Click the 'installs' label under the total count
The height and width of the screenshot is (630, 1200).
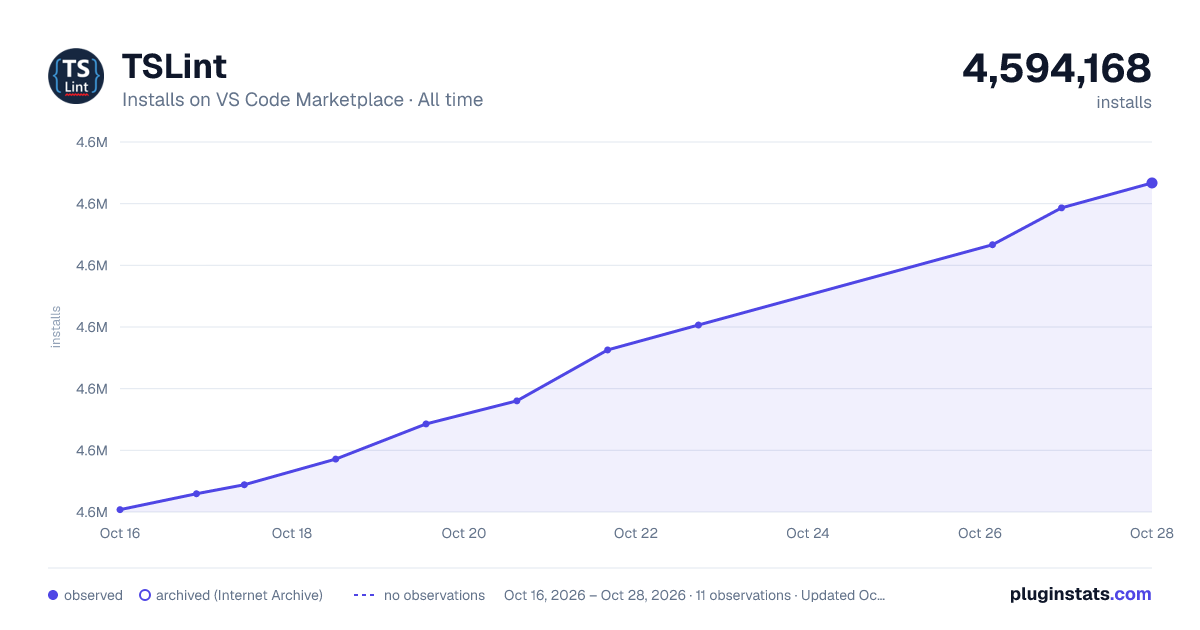point(1124,102)
